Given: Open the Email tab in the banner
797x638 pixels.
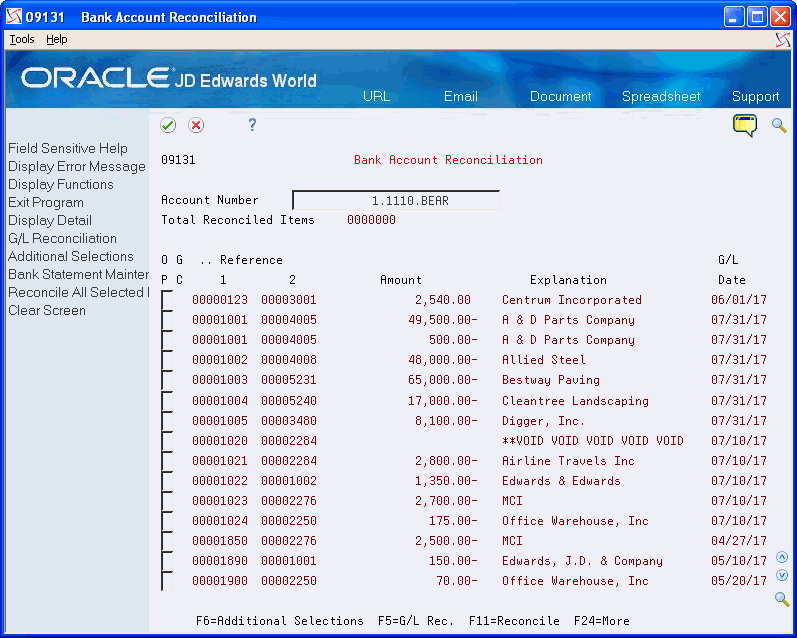Looking at the screenshot, I should 461,96.
